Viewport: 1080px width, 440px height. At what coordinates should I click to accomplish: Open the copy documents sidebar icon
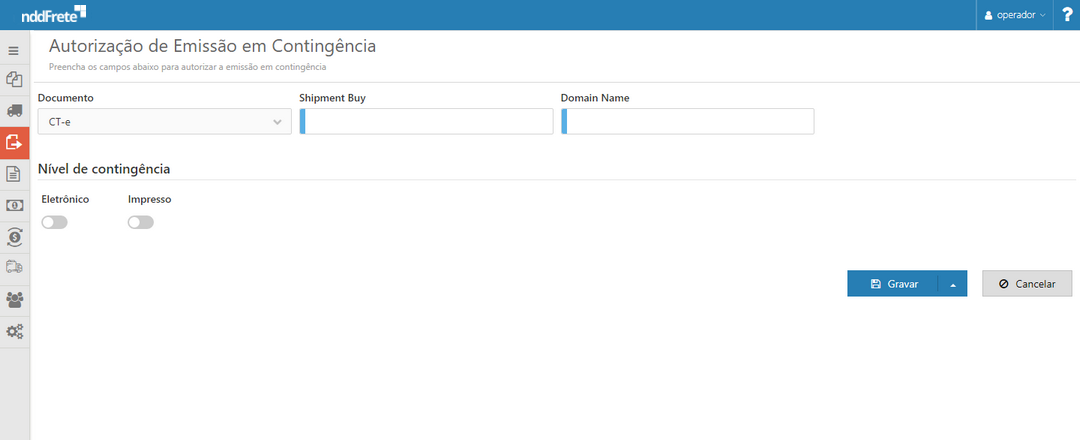14,79
